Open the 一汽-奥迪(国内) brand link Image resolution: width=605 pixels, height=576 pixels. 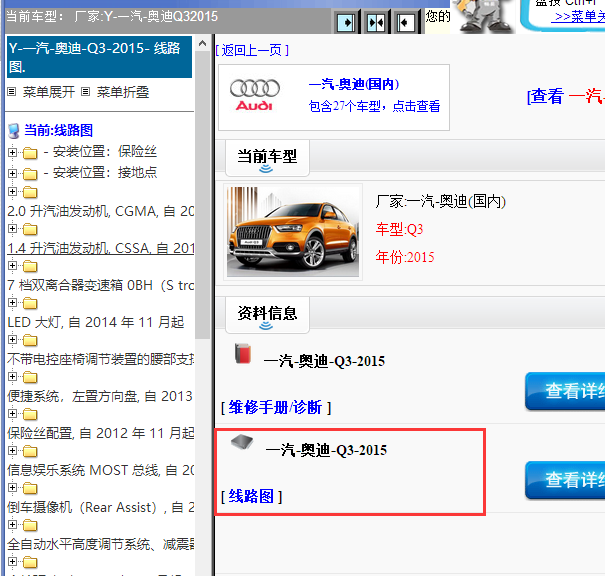tap(354, 84)
